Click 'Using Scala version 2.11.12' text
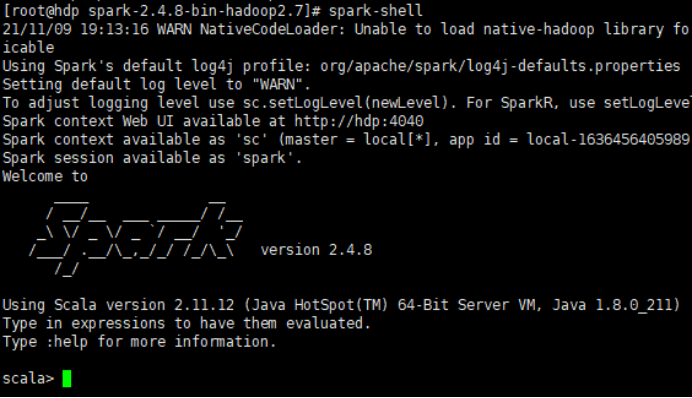 click(x=118, y=305)
